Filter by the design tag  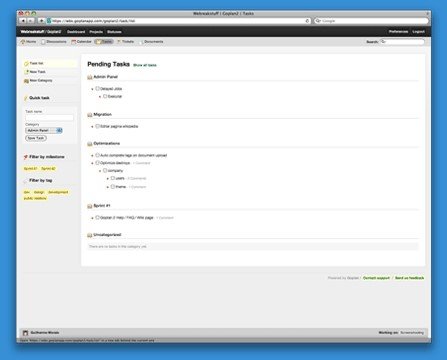pyautogui.click(x=39, y=192)
